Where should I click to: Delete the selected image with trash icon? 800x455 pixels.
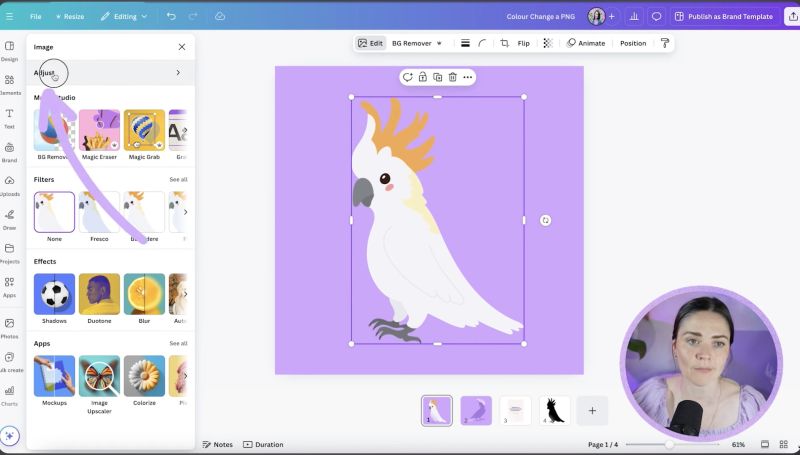[453, 77]
